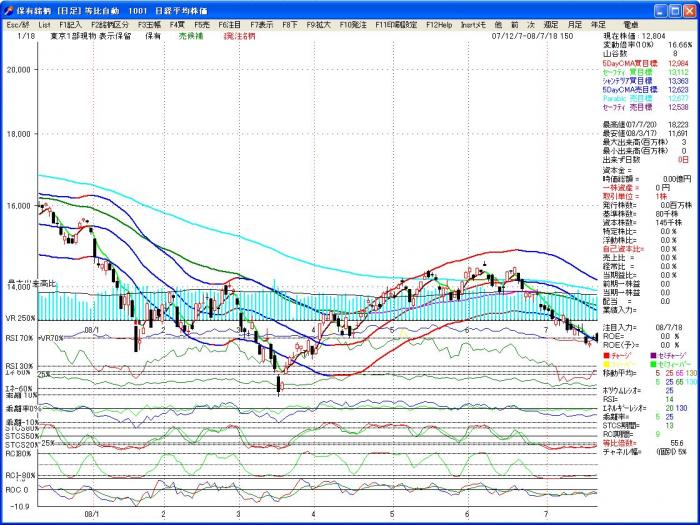700x525 pixels.
Task: Click the RSI= 14 setting
Action: (x=638, y=399)
